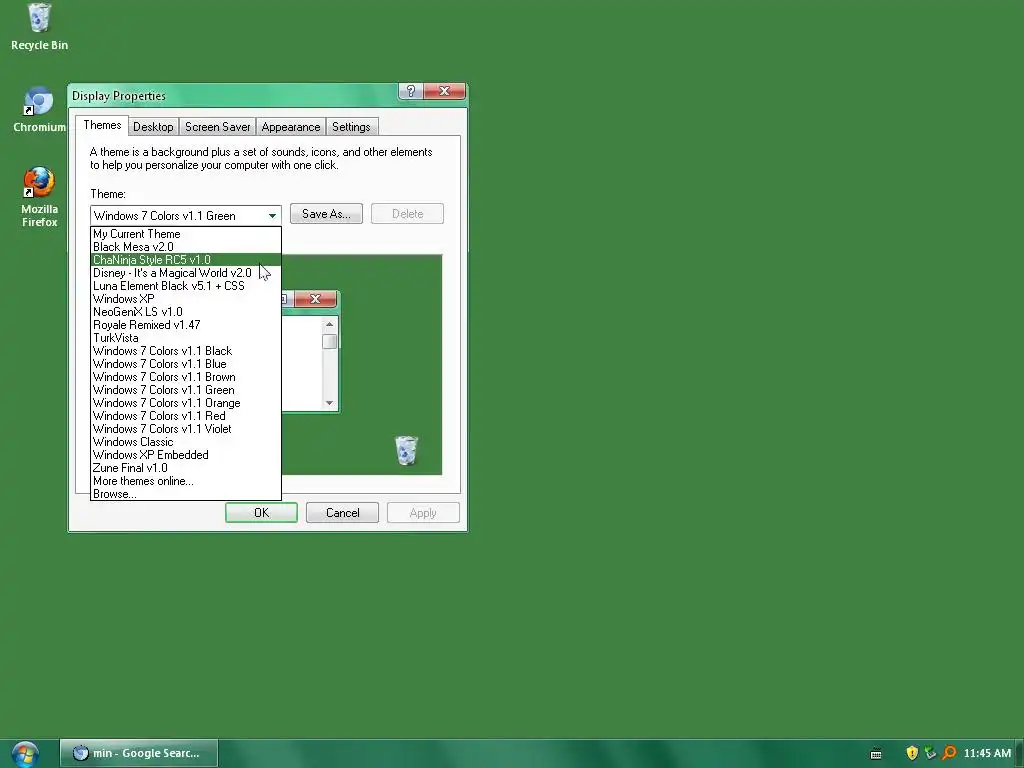This screenshot has width=1024, height=768.
Task: Click the orange magnifier tray icon
Action: point(949,753)
